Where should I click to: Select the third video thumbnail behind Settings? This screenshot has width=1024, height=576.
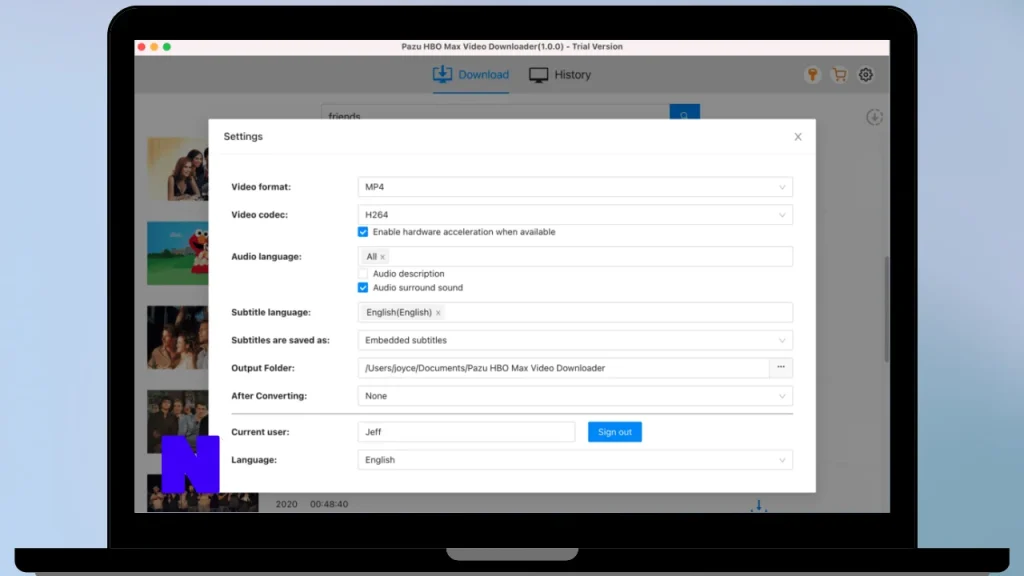pos(178,337)
